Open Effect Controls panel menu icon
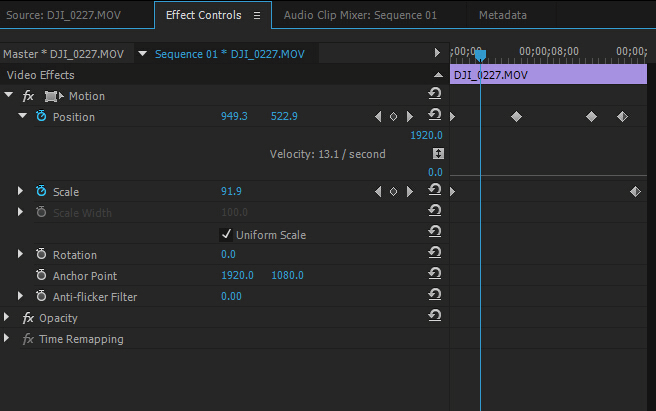The width and height of the screenshot is (656, 411). [x=257, y=15]
